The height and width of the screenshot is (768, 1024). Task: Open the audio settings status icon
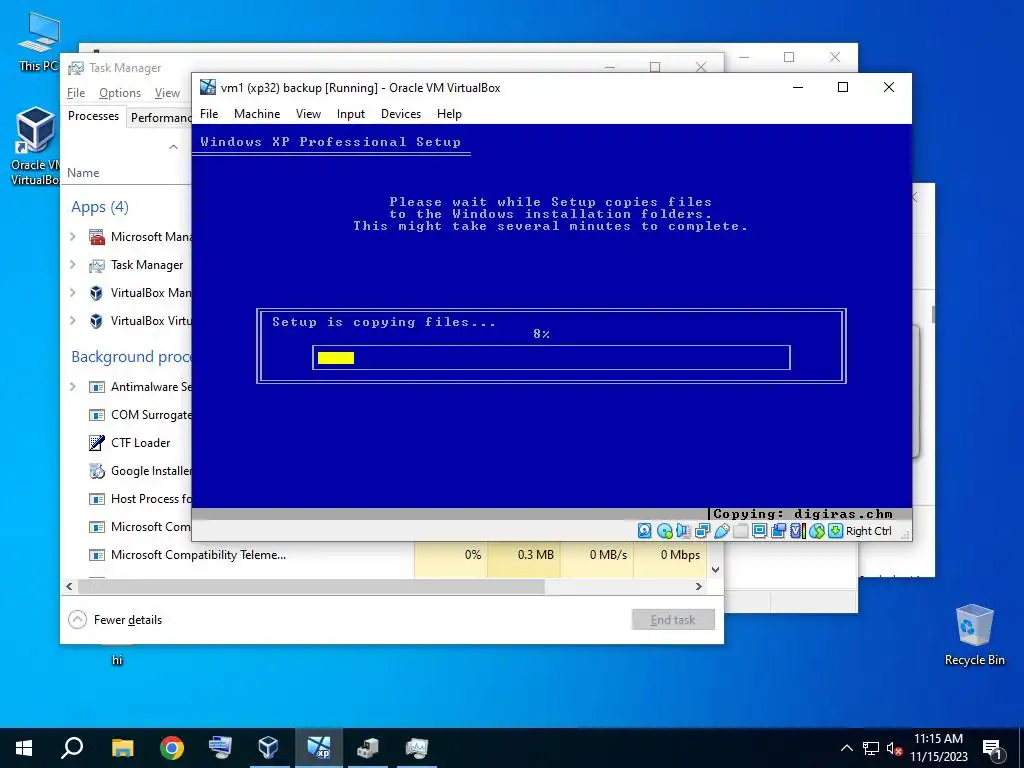pos(684,531)
